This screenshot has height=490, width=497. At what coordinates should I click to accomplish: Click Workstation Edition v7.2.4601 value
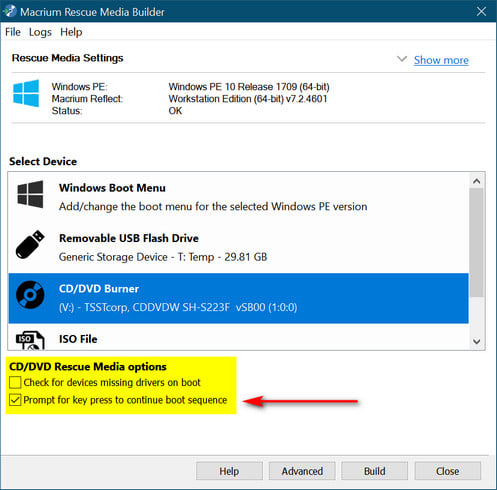[248, 99]
